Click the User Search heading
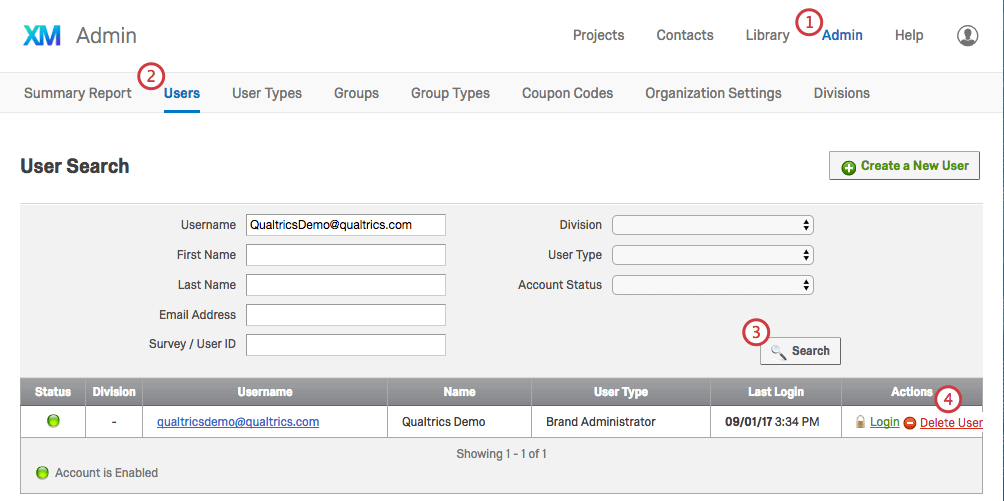This screenshot has height=501, width=1004. 75,166
